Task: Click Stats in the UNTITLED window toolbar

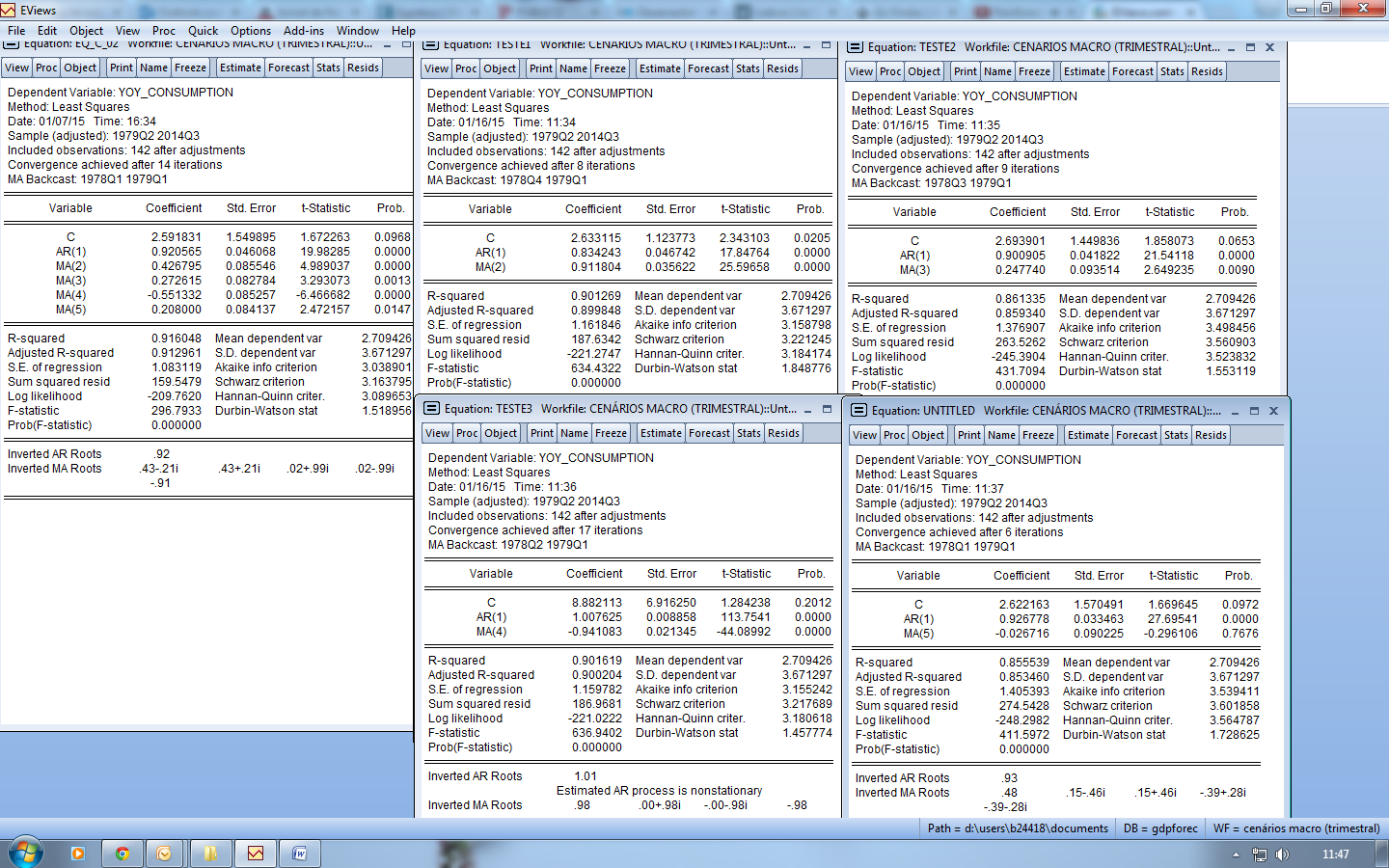Action: [x=1176, y=435]
